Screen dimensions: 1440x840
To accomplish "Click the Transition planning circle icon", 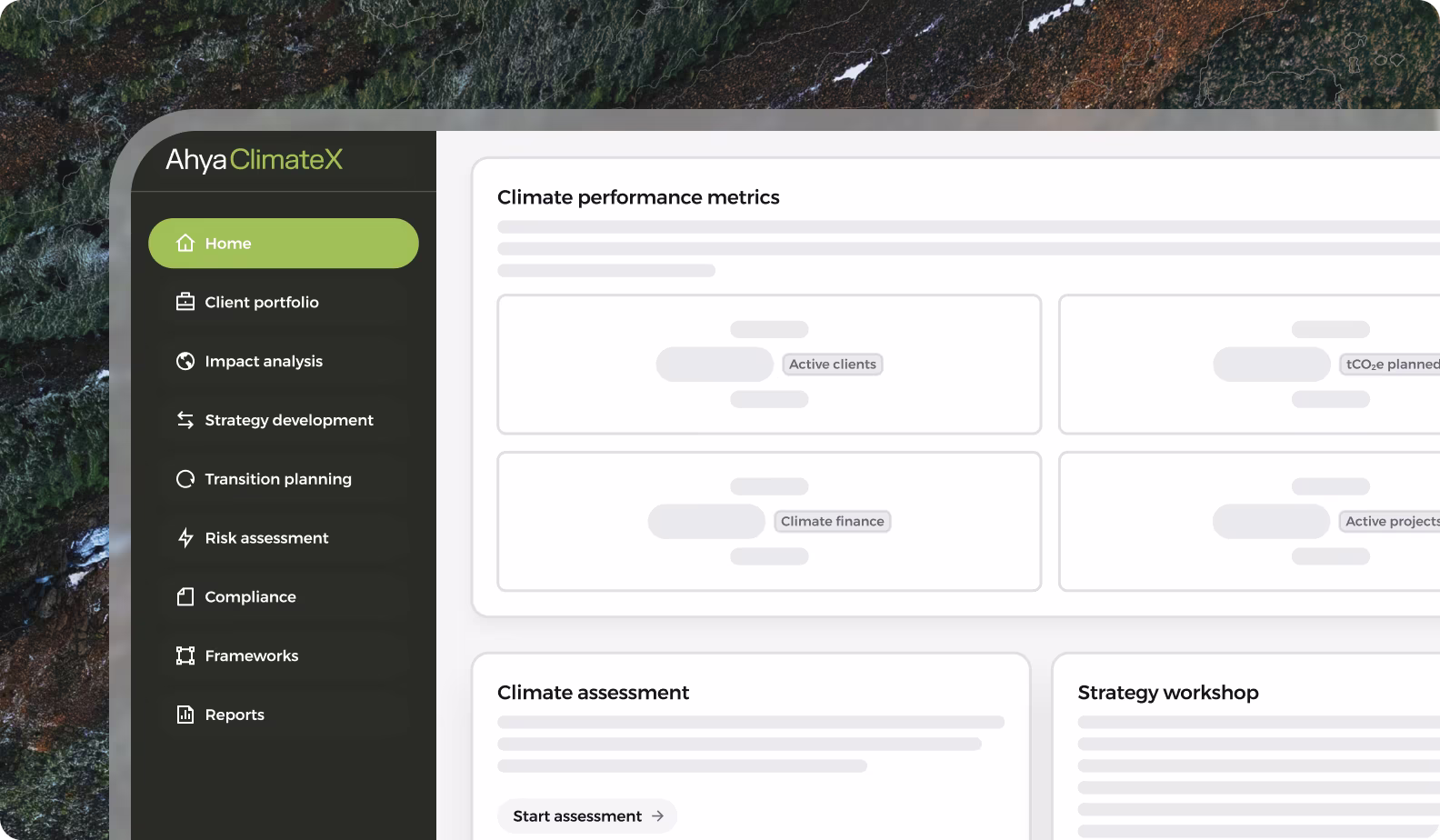I will (x=185, y=479).
